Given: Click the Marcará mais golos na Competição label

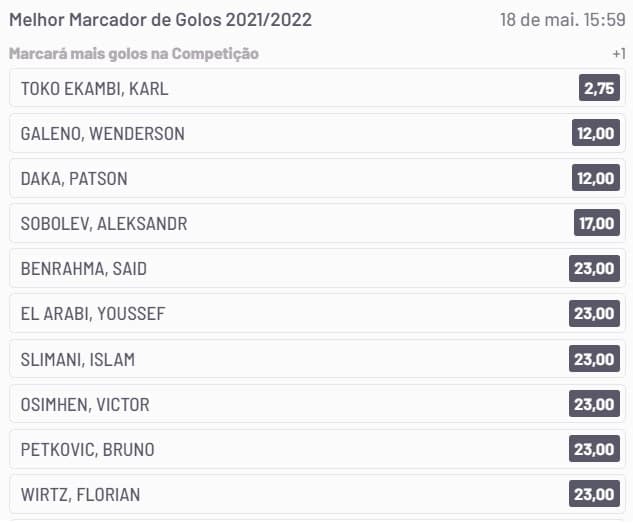Looking at the screenshot, I should (x=133, y=54).
